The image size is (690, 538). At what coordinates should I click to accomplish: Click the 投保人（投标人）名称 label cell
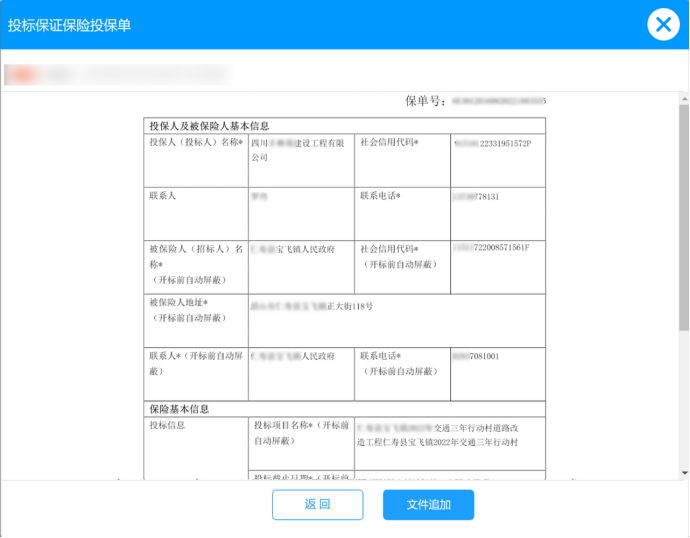196,143
